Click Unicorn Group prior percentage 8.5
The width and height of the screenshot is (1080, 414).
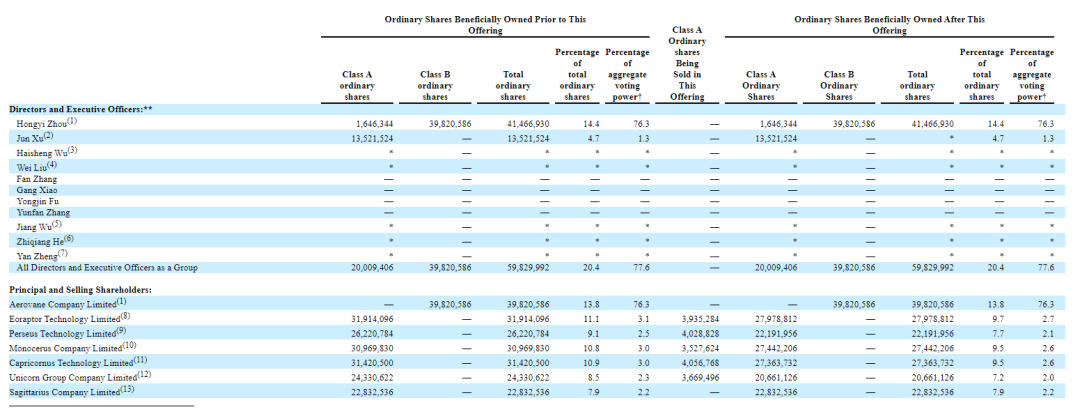click(x=592, y=377)
